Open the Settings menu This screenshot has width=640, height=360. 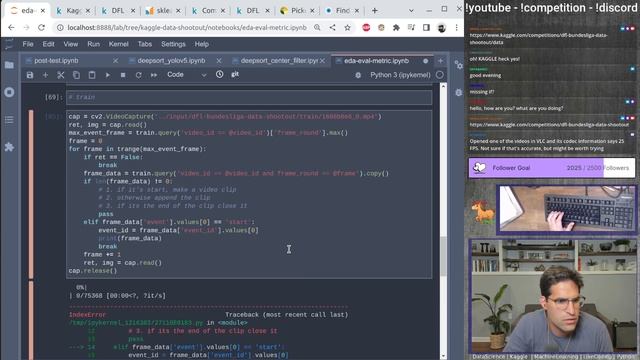point(173,44)
